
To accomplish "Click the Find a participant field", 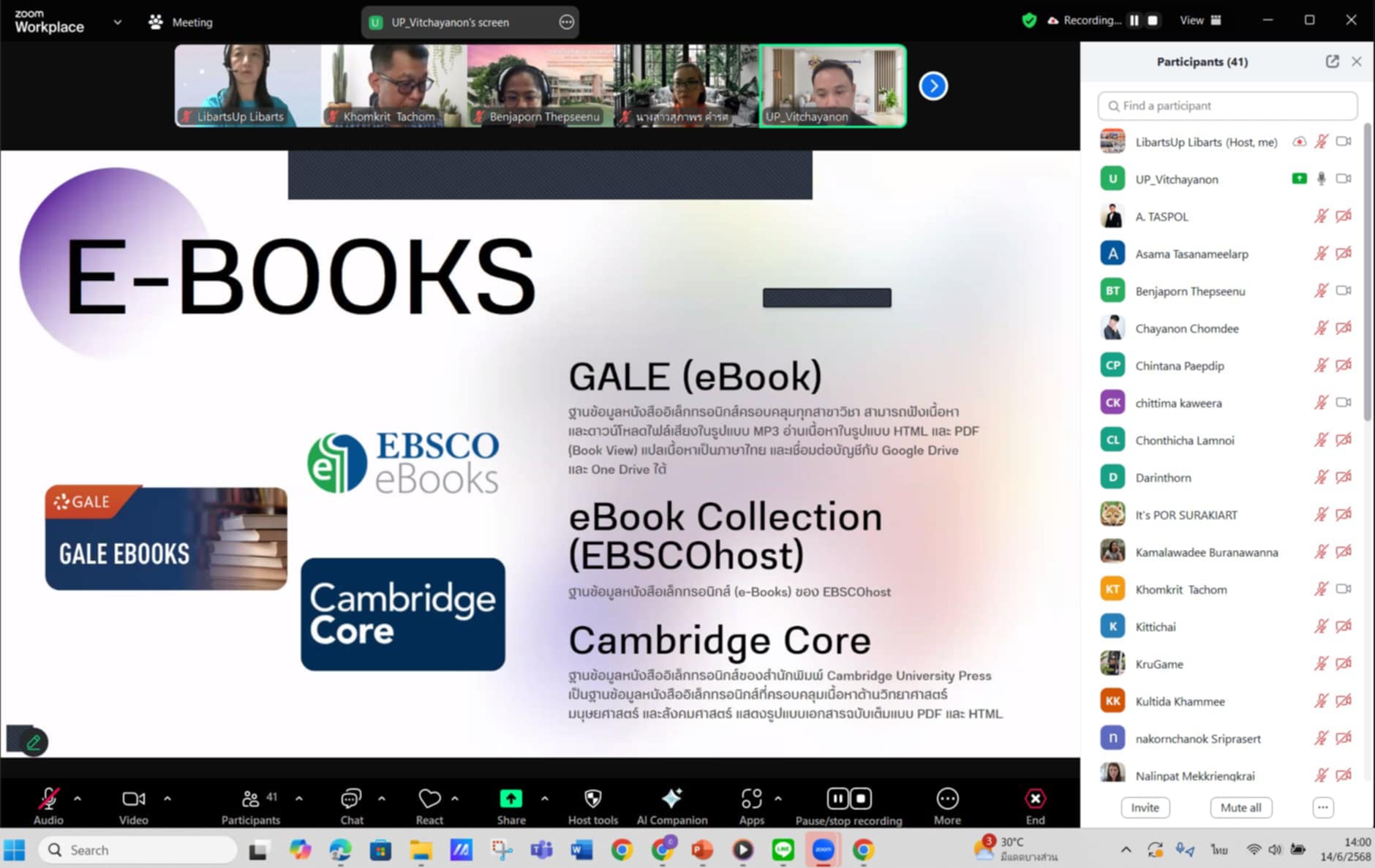I will [x=1229, y=106].
